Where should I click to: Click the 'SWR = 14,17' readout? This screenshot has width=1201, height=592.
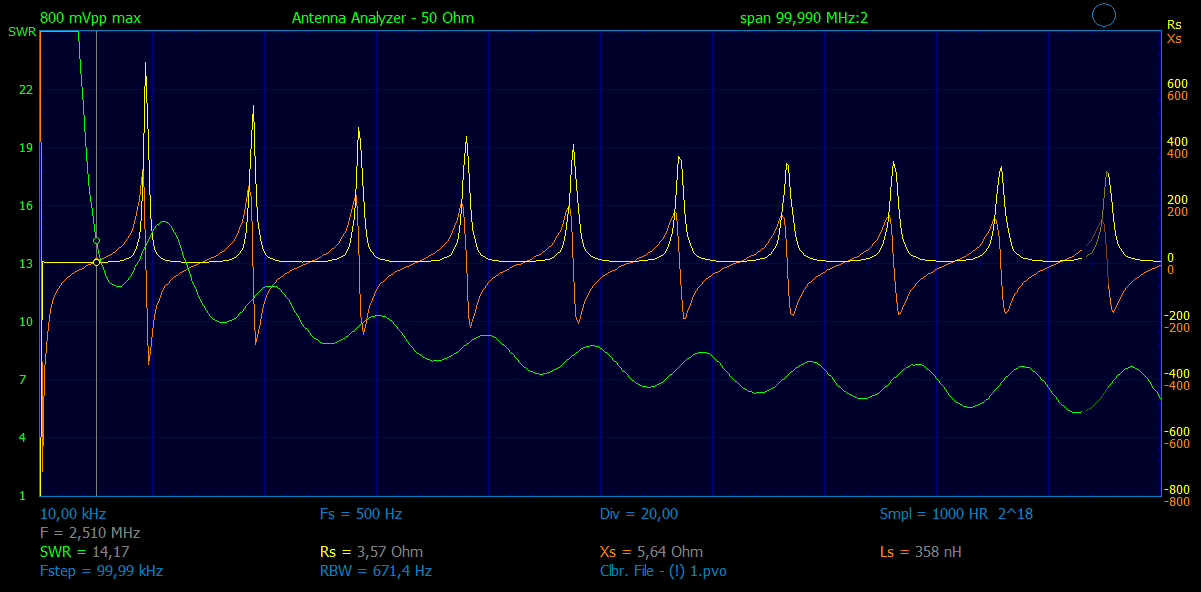coord(85,552)
